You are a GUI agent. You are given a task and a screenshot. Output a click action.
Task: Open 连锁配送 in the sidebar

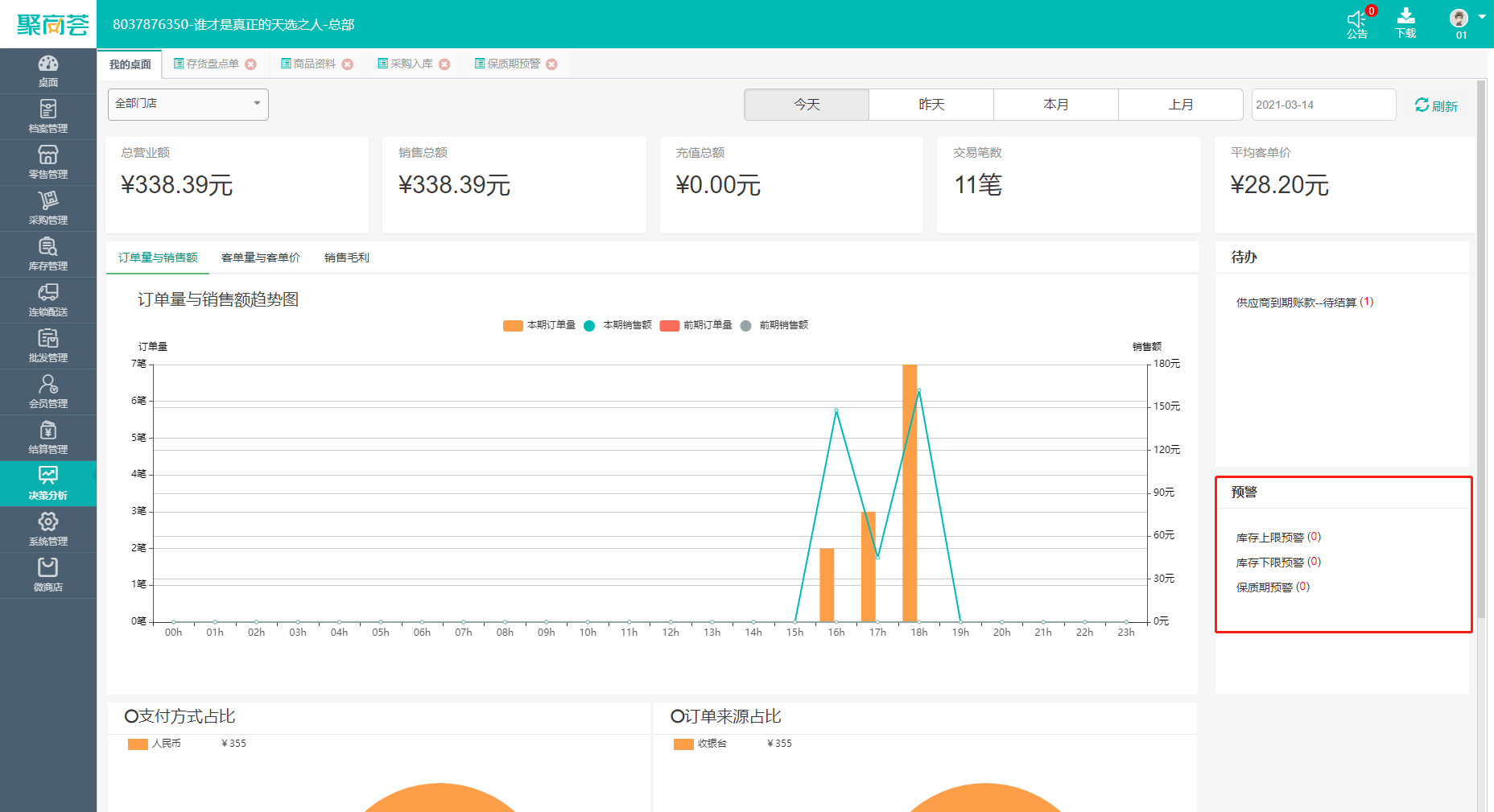pos(48,300)
